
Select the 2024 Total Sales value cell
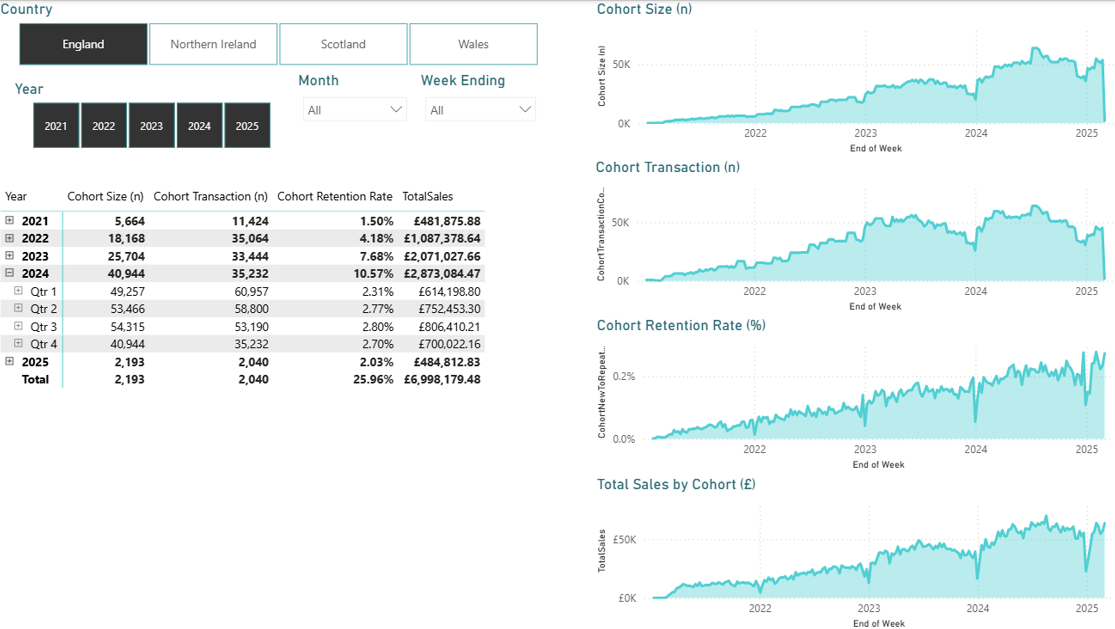point(441,272)
